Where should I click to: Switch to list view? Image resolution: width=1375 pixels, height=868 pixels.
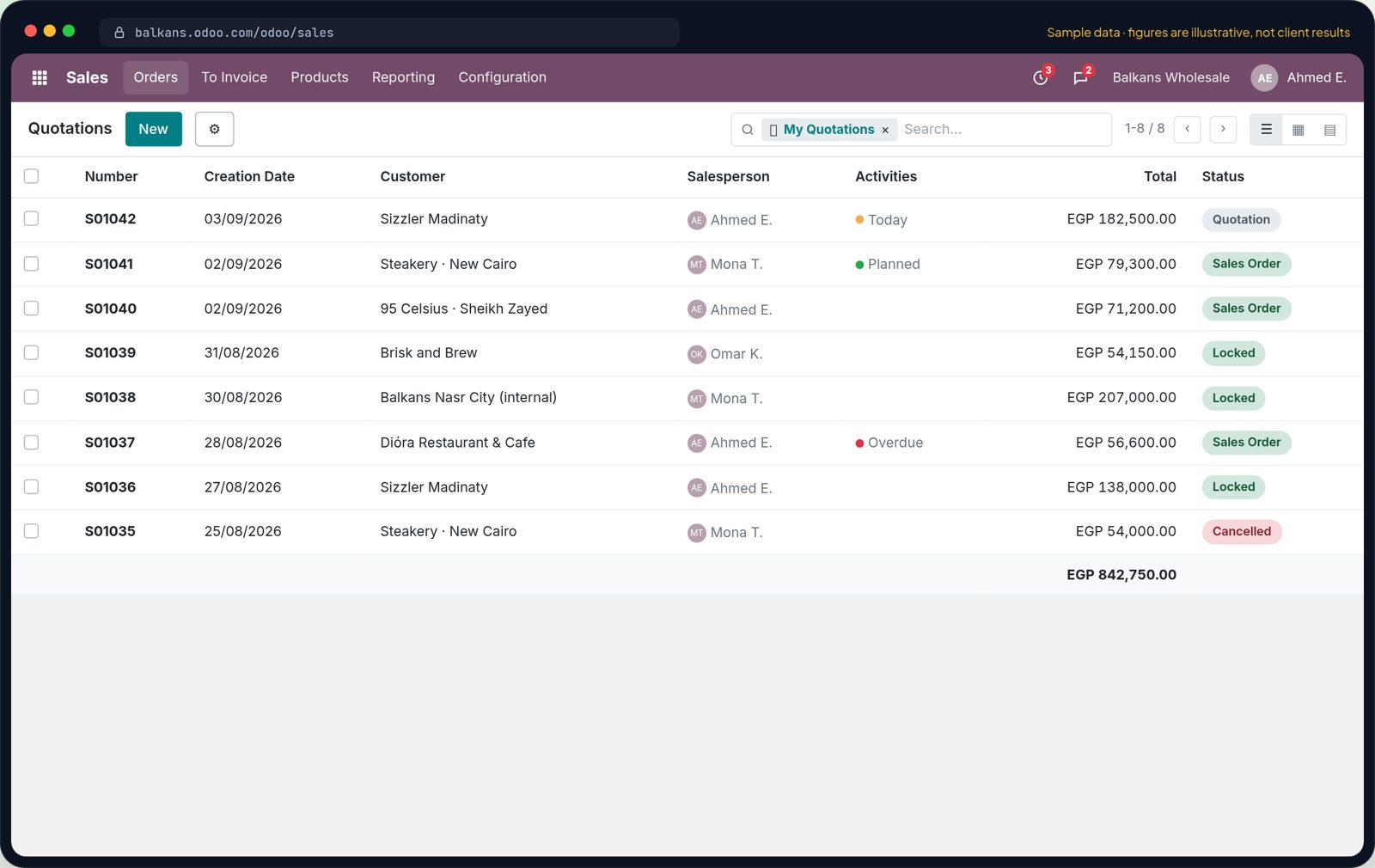1266,129
